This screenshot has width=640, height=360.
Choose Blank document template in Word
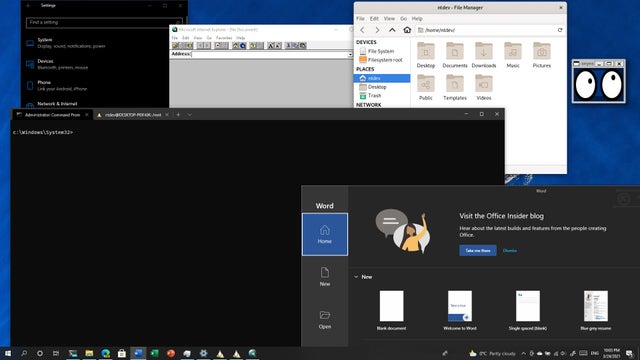pyautogui.click(x=391, y=310)
